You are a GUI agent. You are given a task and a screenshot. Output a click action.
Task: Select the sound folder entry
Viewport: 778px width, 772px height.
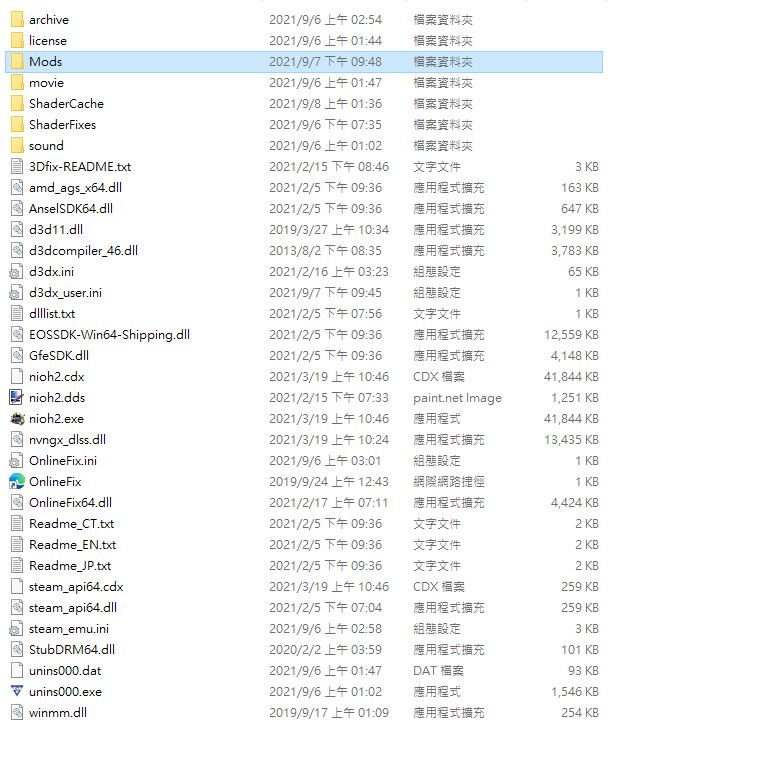click(x=46, y=145)
